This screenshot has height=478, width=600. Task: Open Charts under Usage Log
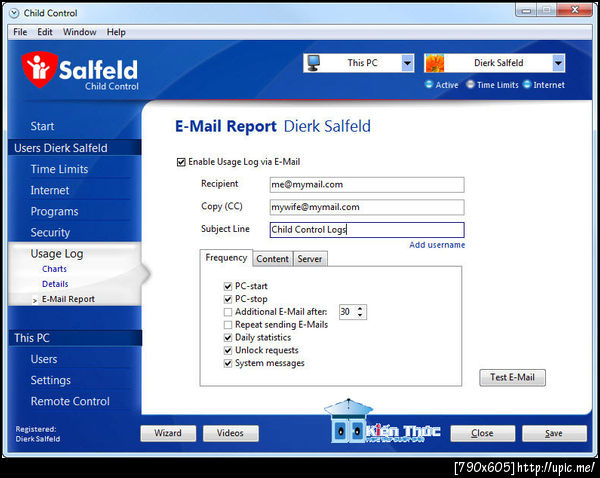point(54,269)
